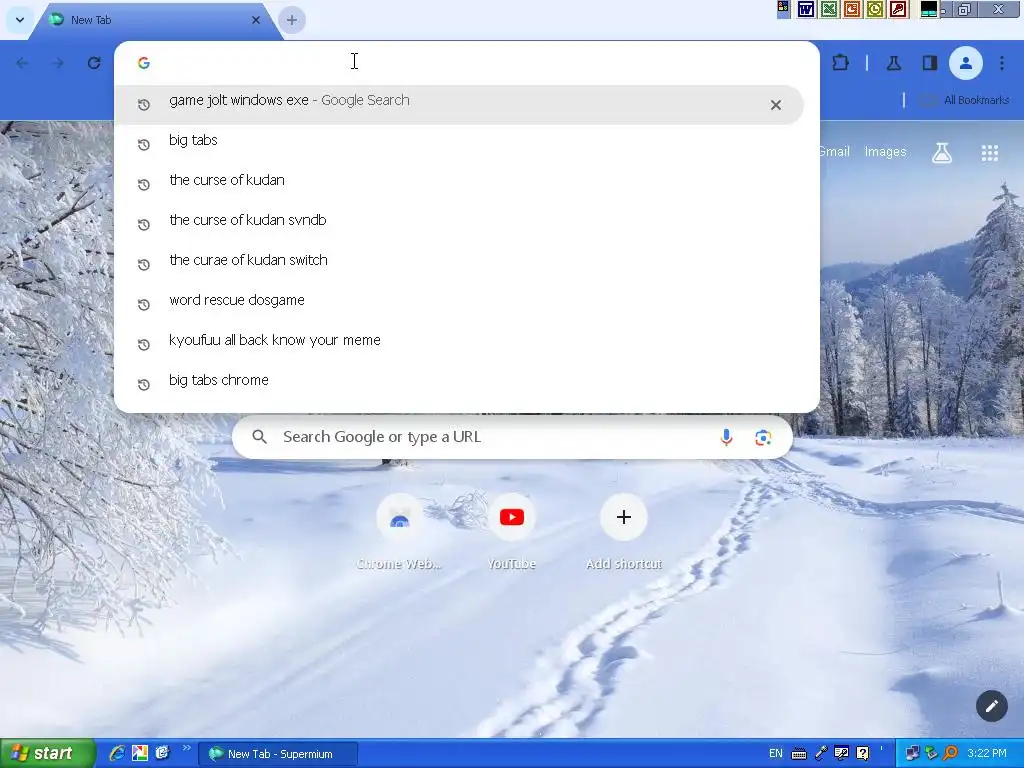
Task: Open the three-dot browser menu
Action: (1002, 63)
